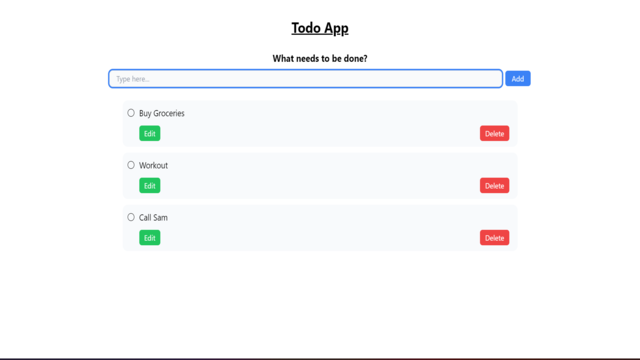
Task: Check off the Call Sam task
Action: coord(131,218)
